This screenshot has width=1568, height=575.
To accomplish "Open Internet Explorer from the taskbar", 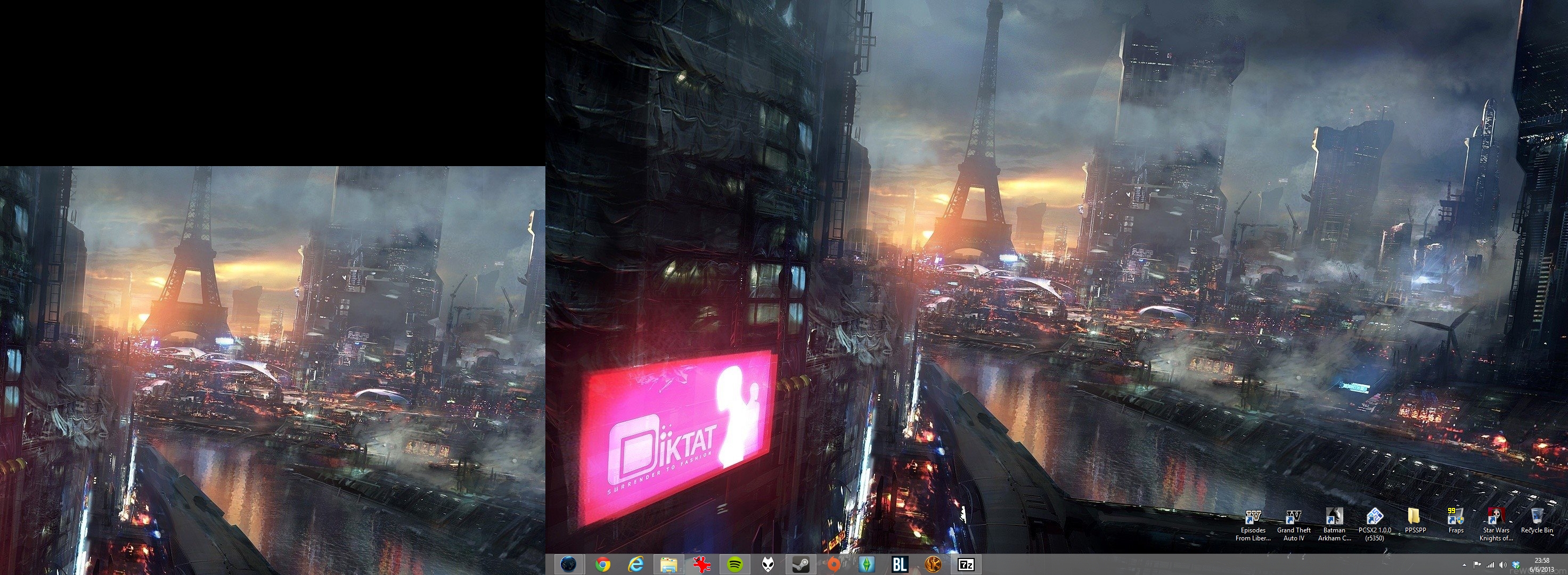I will tap(636, 565).
